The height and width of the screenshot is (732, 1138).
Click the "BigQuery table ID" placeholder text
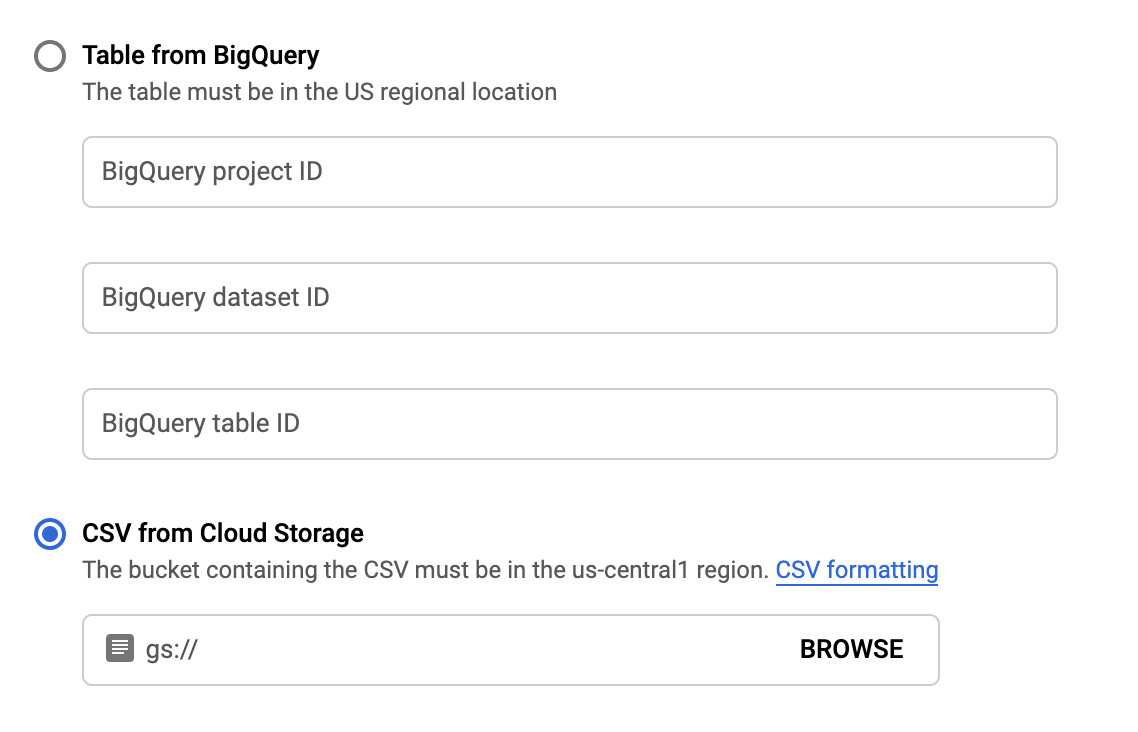click(200, 424)
